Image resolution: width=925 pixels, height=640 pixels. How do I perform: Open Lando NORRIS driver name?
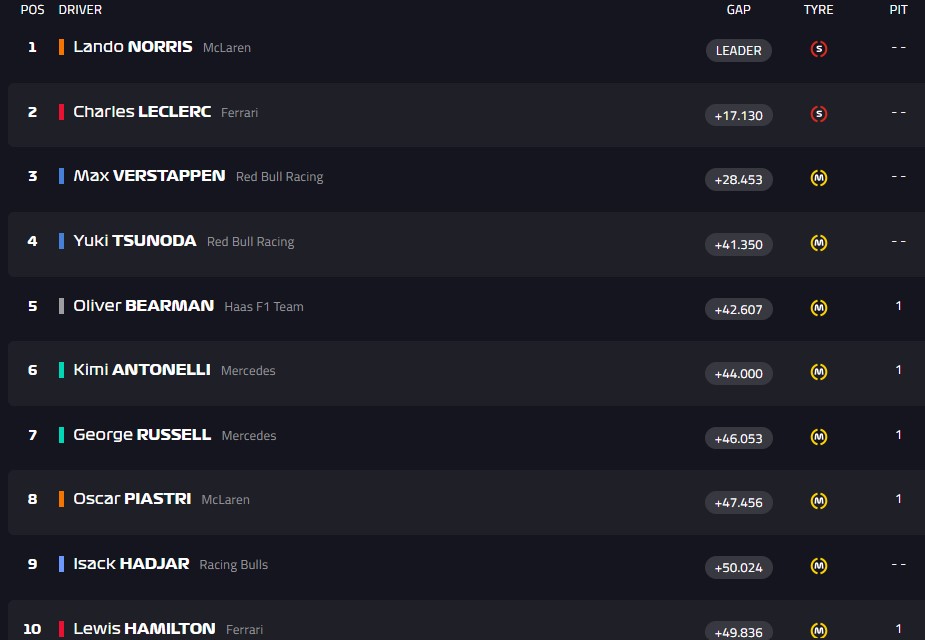[x=132, y=47]
